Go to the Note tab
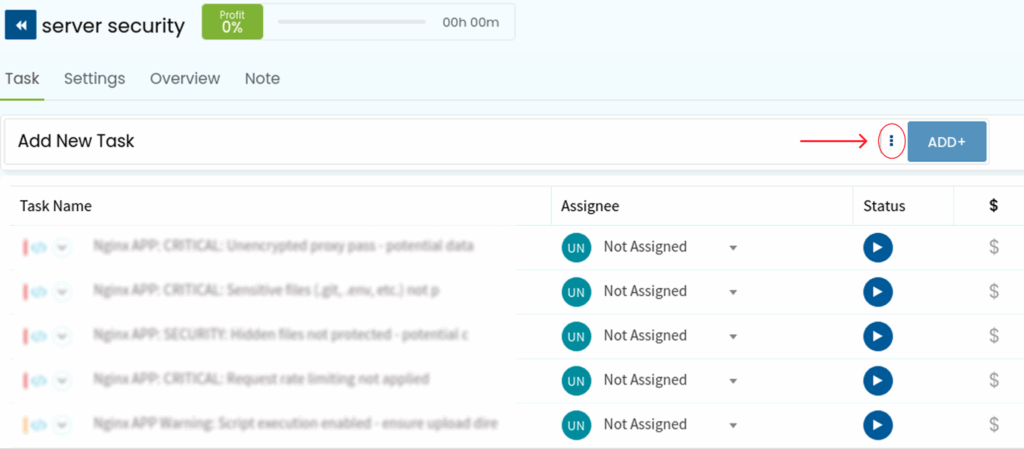1024x449 pixels. tap(262, 78)
